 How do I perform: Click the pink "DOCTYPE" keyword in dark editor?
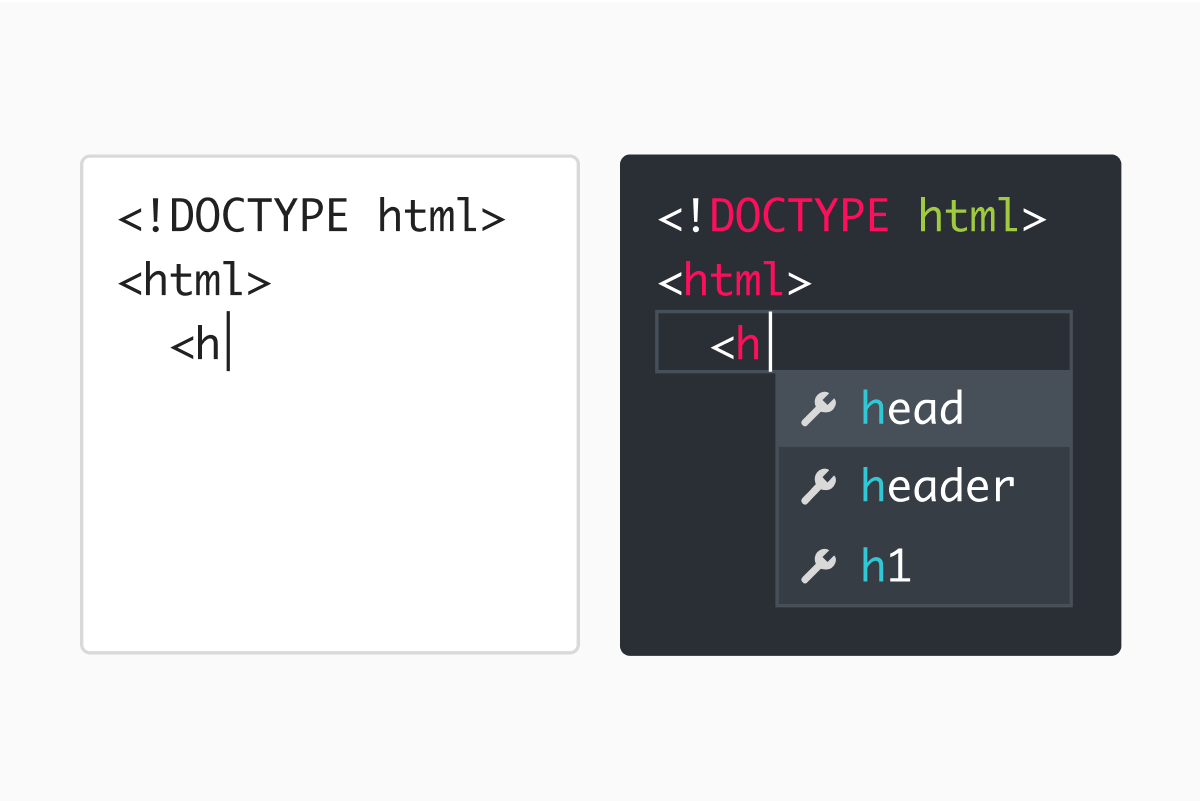(799, 216)
